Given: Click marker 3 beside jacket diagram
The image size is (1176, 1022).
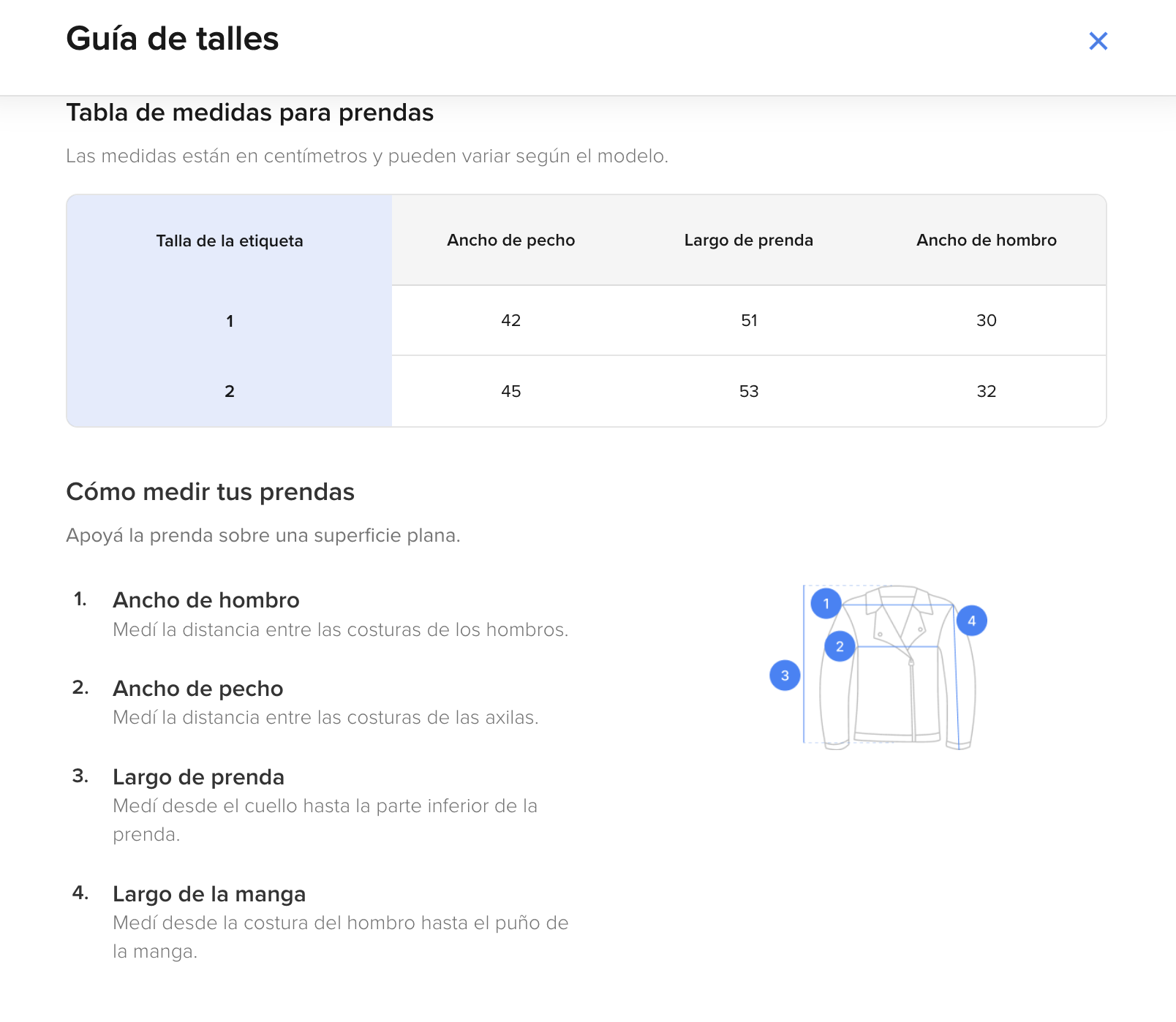Looking at the screenshot, I should [x=785, y=675].
